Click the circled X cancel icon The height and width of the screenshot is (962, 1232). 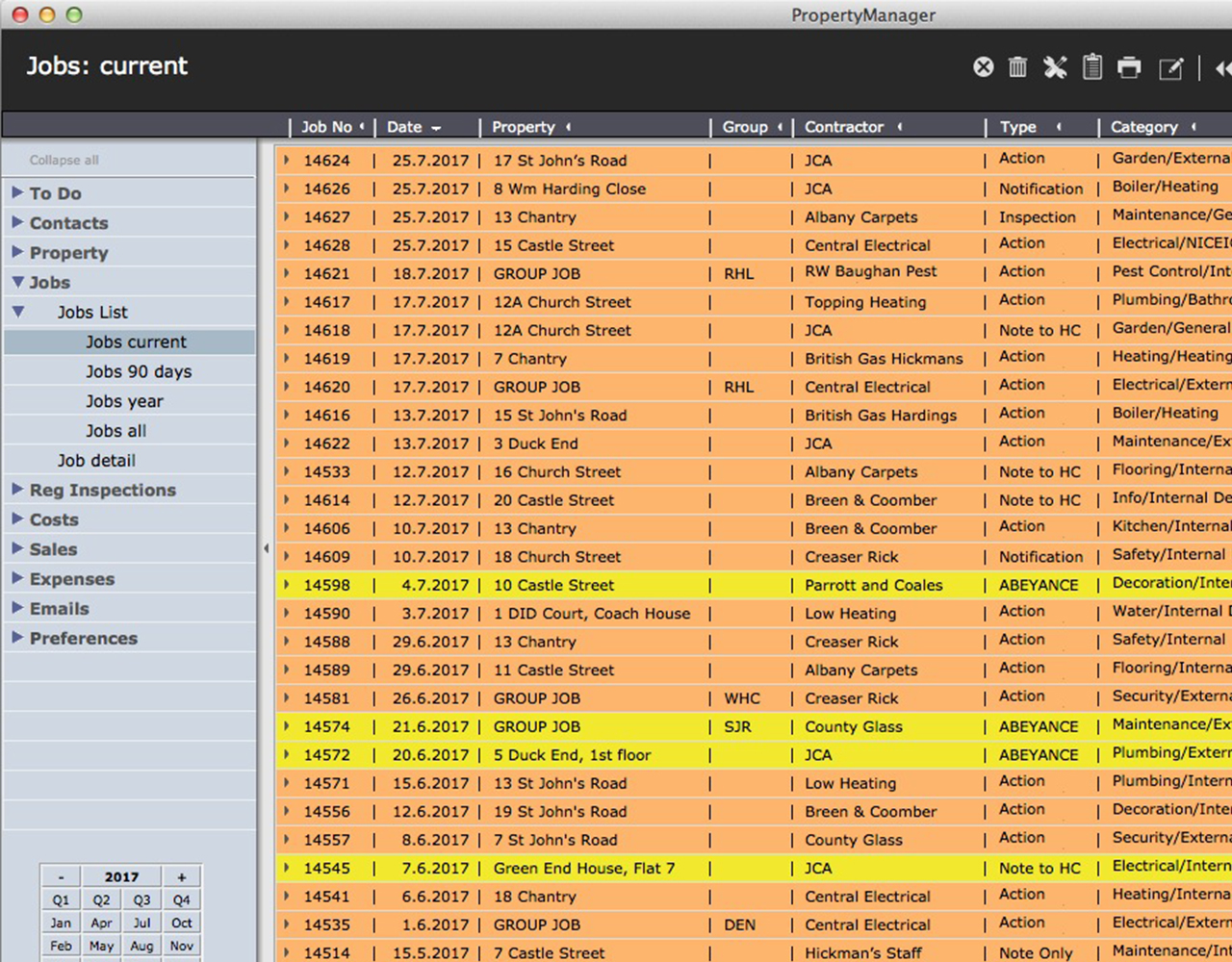point(983,66)
